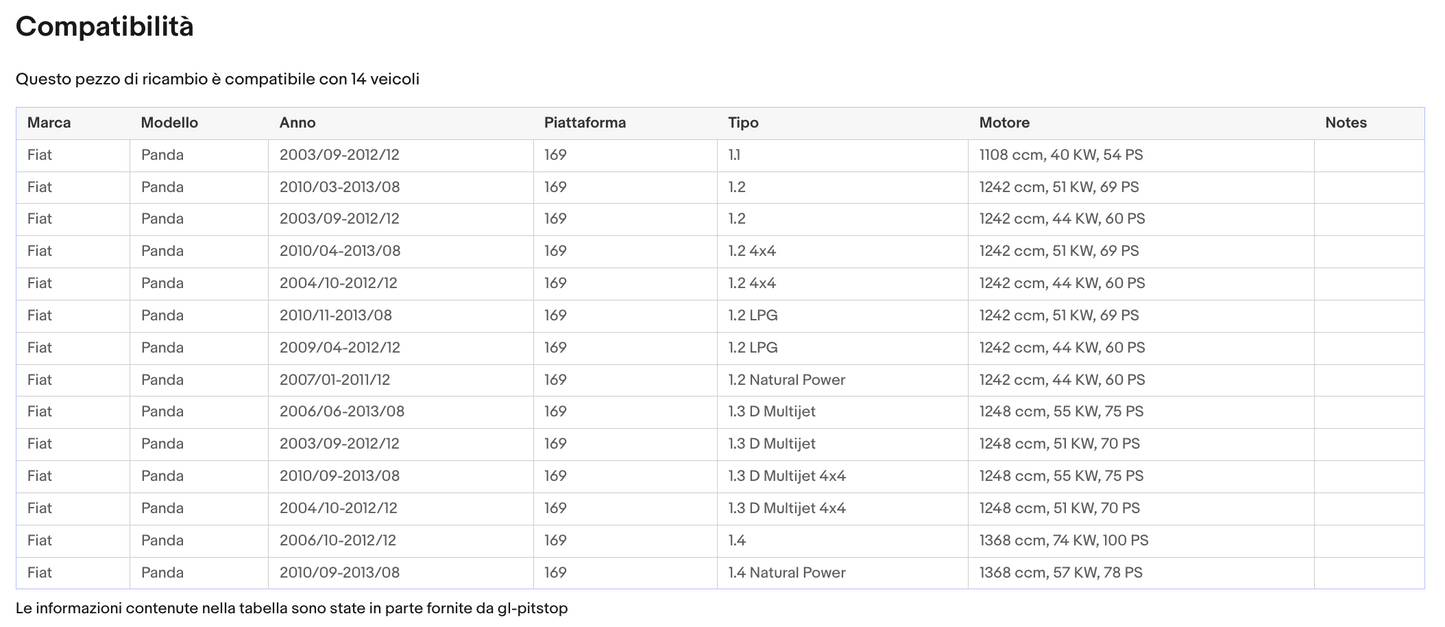Click the Compatibilità section heading
This screenshot has height=627, width=1445.
[105, 27]
